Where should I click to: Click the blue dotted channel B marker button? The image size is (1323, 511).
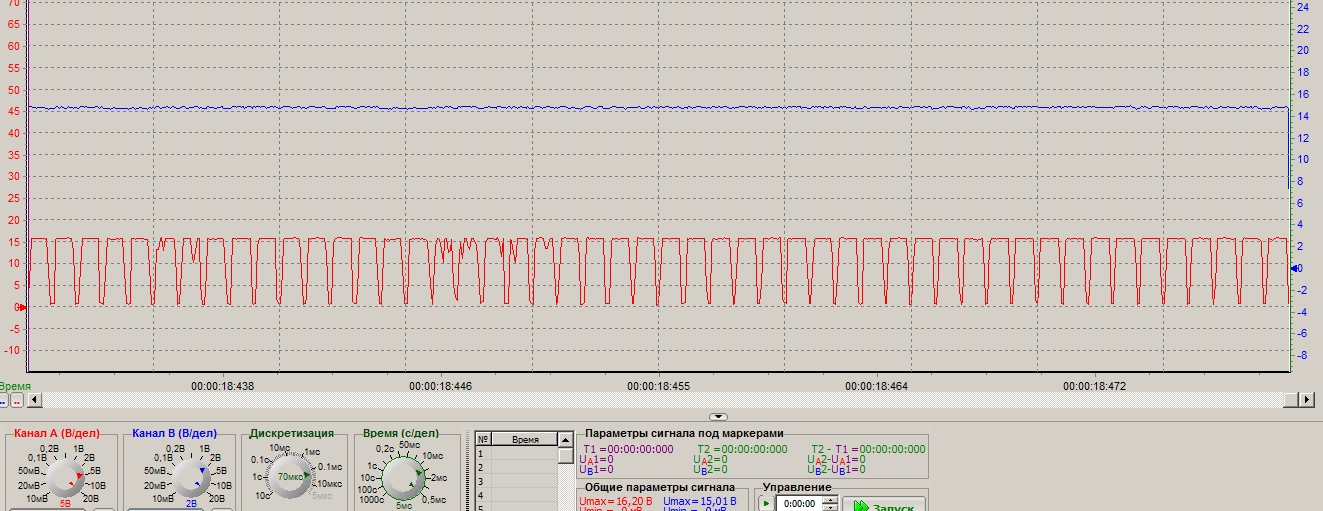[x=4, y=400]
